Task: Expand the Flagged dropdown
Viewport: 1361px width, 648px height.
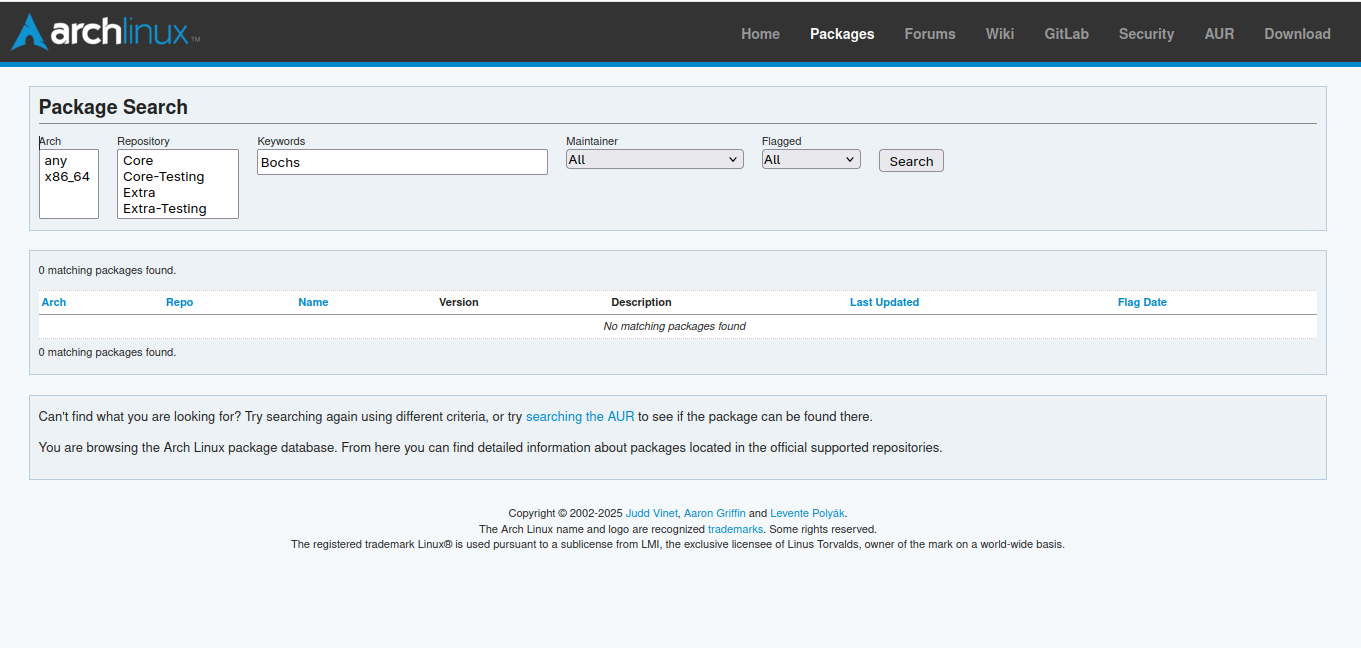Action: tap(811, 159)
